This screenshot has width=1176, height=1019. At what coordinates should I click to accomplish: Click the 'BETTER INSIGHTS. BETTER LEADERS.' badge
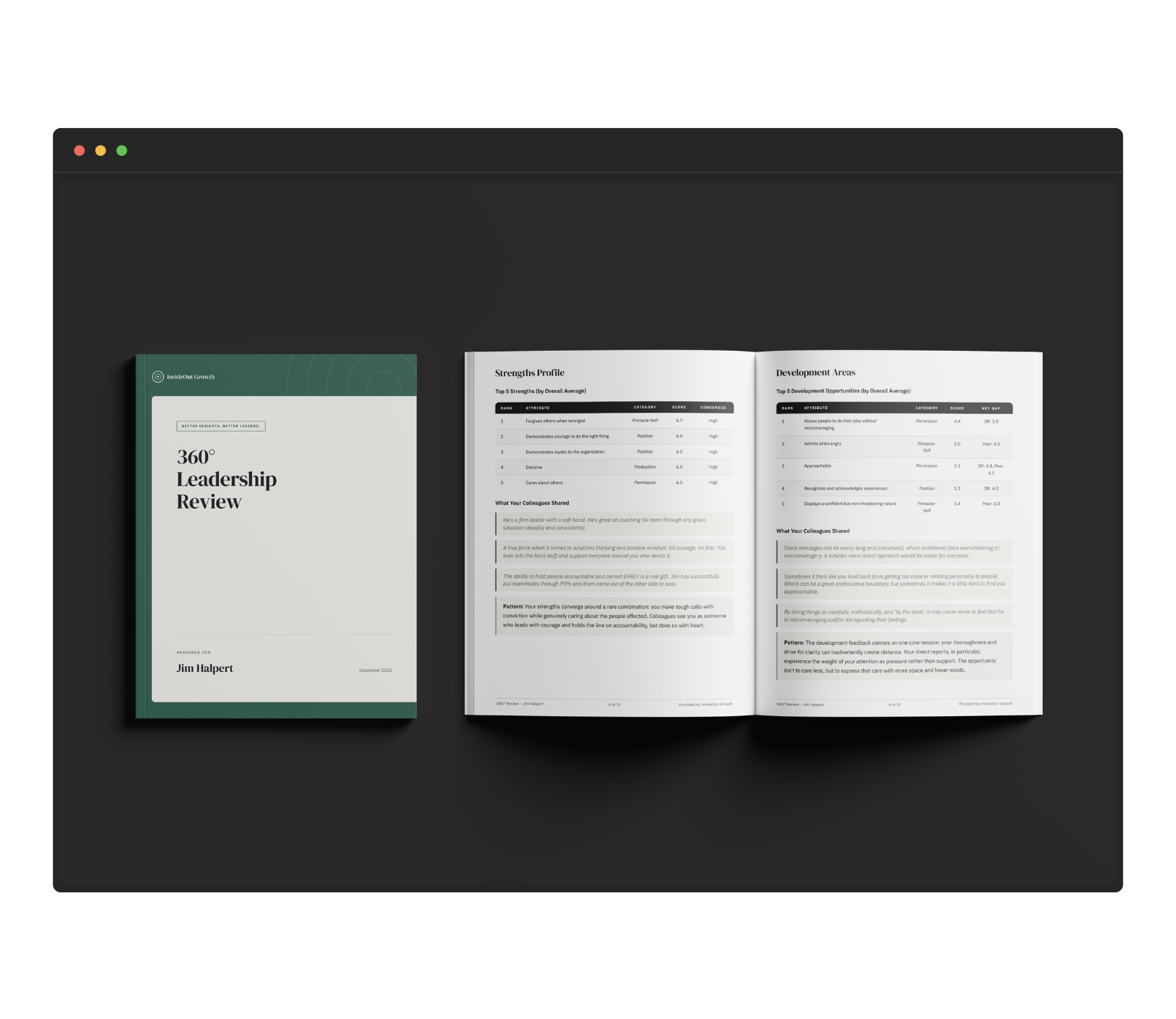tap(220, 426)
